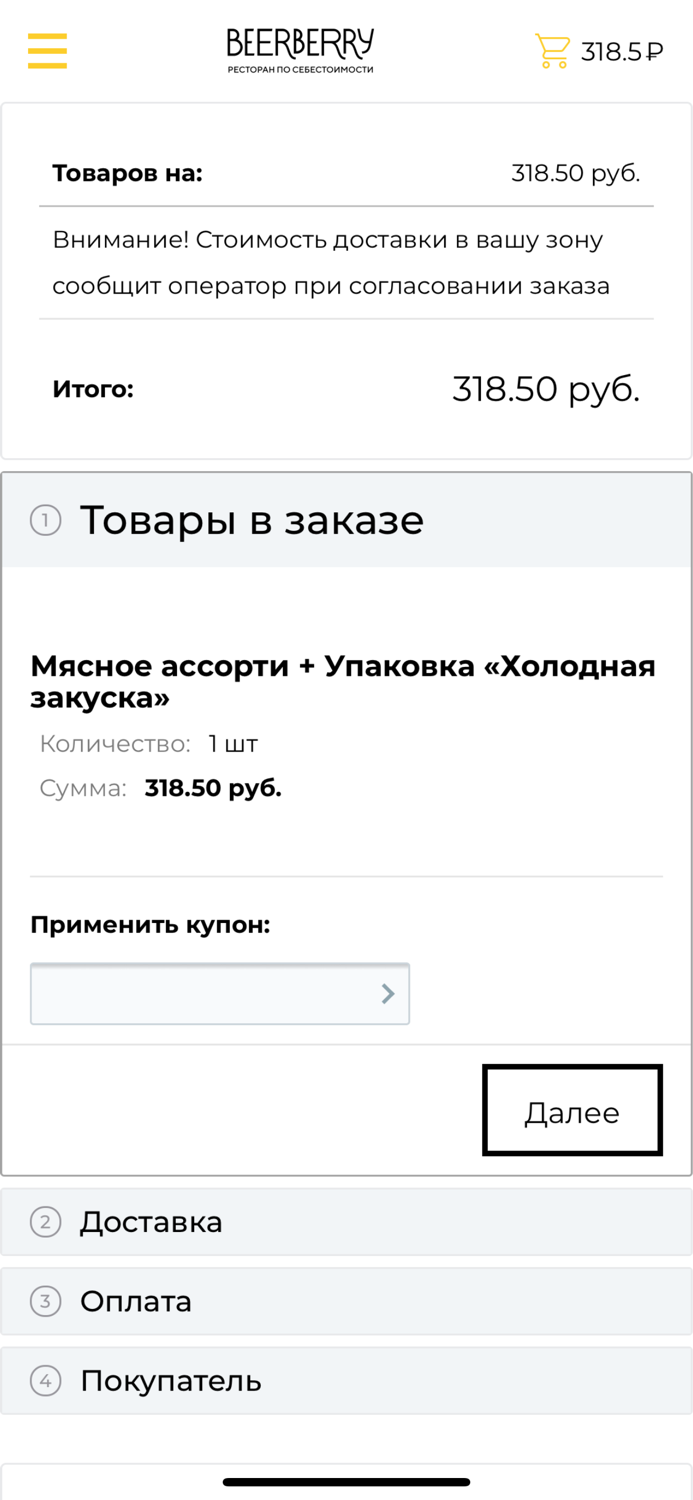Expand the Оплата section

[x=137, y=1302]
